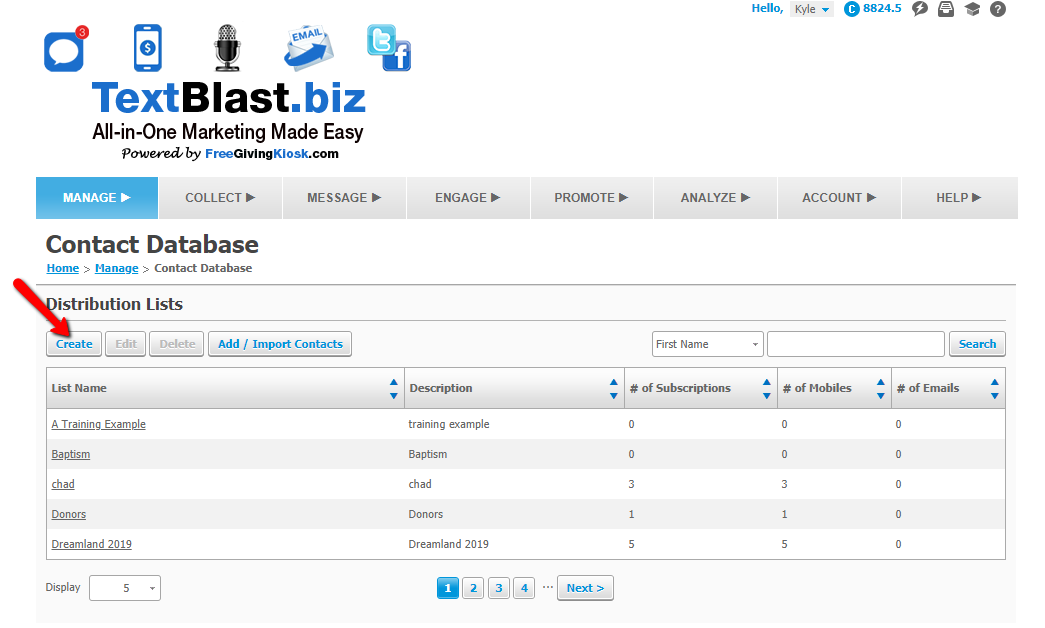Click the TextBlast.biz logo
Image resolution: width=1045 pixels, height=628 pixels.
[x=229, y=98]
